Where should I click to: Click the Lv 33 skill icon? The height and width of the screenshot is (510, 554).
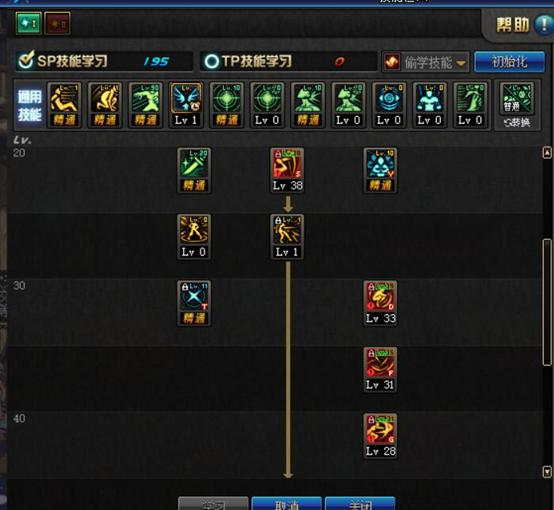coord(380,303)
